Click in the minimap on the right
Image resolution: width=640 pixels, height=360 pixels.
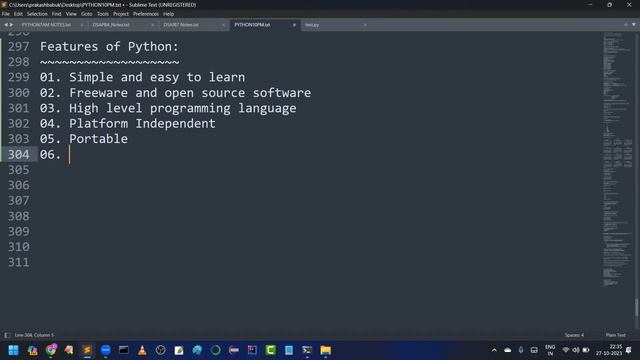pyautogui.click(x=618, y=159)
